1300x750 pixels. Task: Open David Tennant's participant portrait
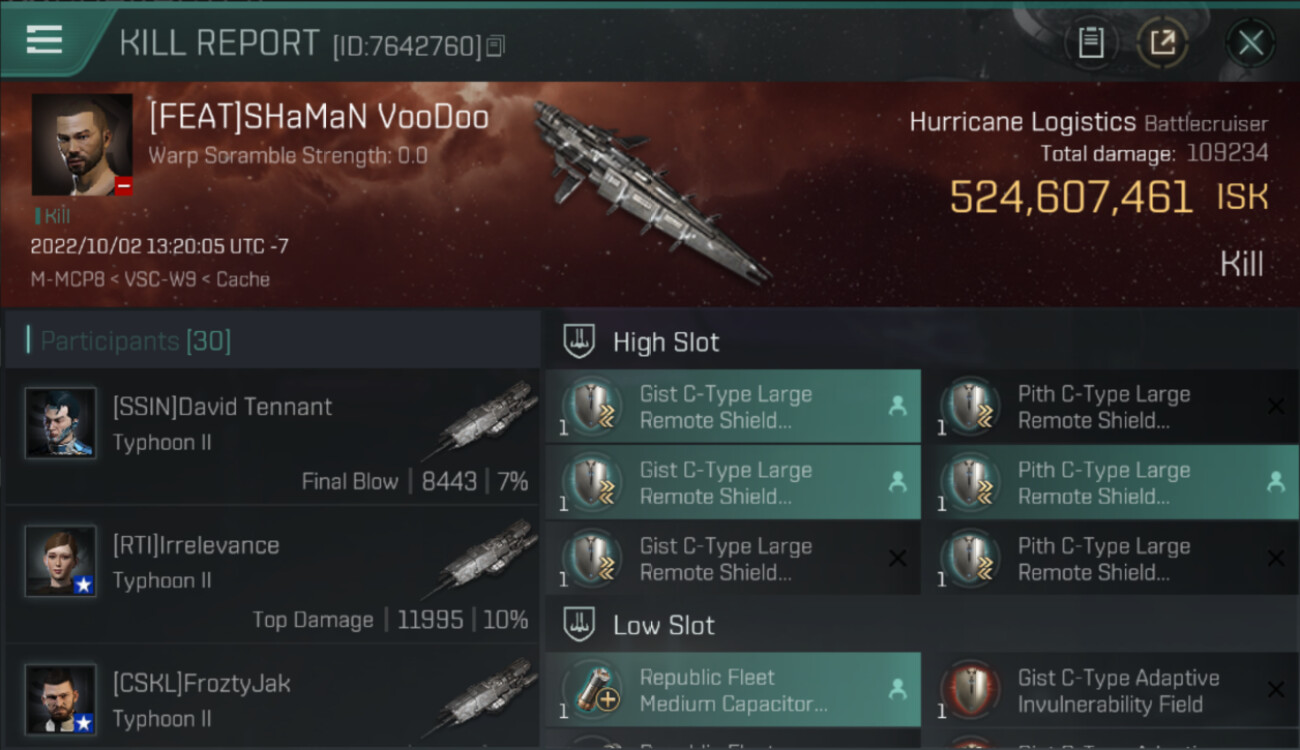(x=61, y=423)
